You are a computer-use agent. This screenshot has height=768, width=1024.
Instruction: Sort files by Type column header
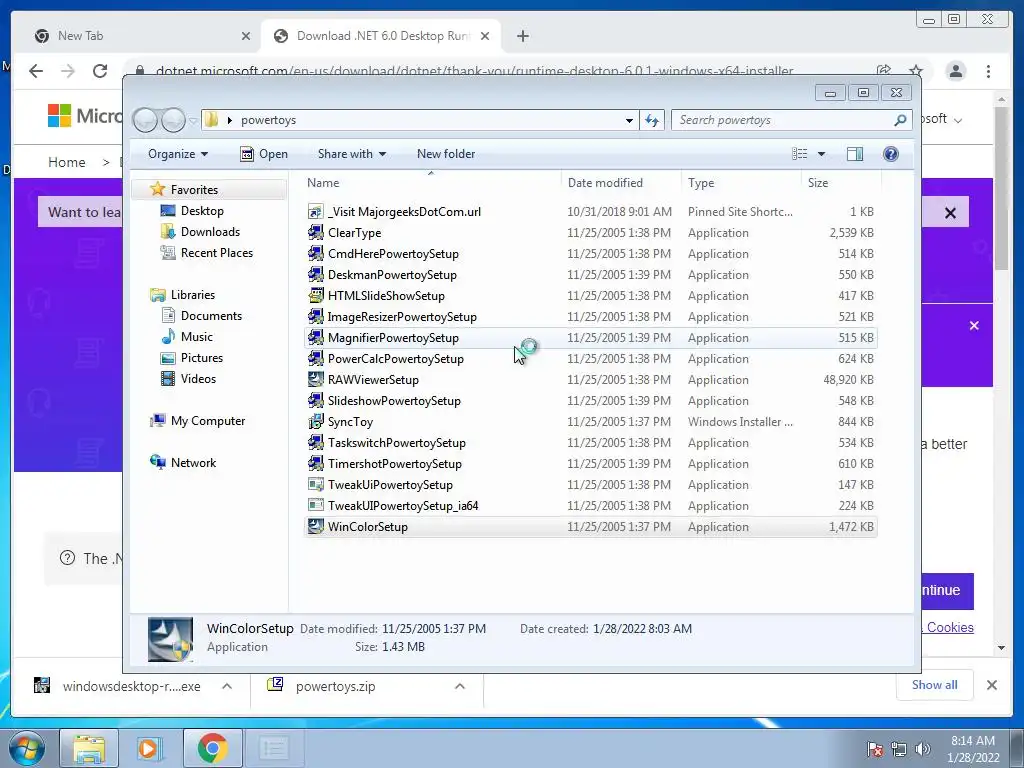coord(741,182)
